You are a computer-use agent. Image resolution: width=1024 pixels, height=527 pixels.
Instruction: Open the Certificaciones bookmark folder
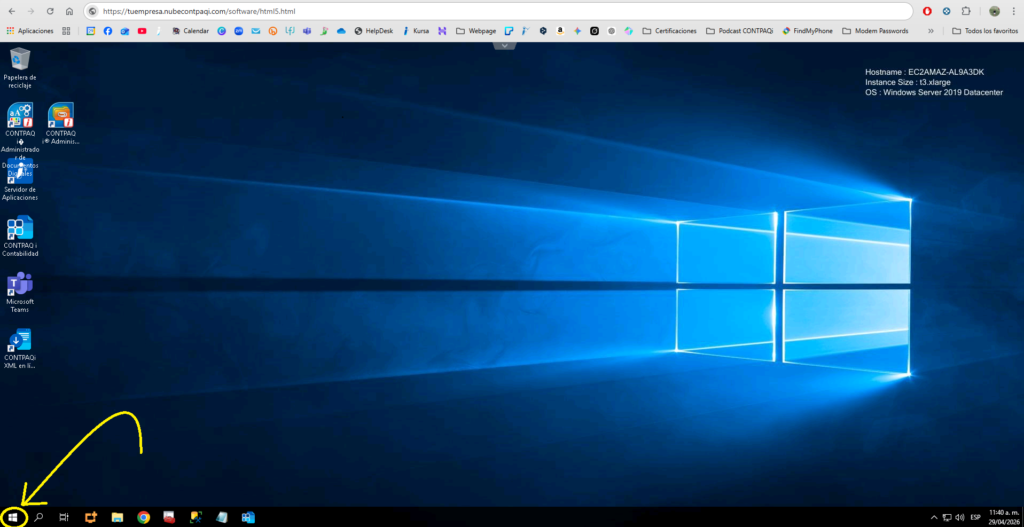coord(670,31)
